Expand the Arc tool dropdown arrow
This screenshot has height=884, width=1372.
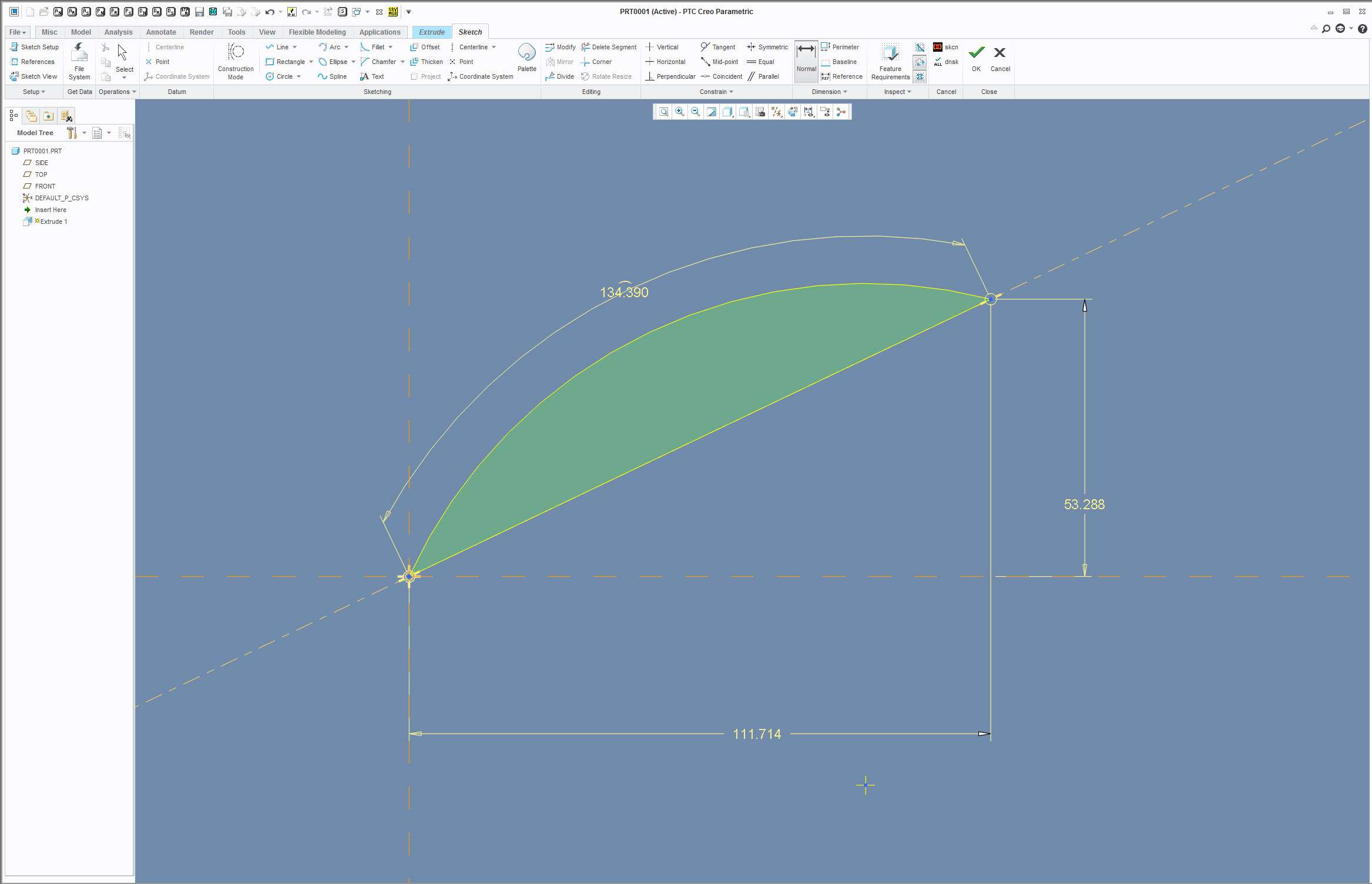click(x=347, y=47)
